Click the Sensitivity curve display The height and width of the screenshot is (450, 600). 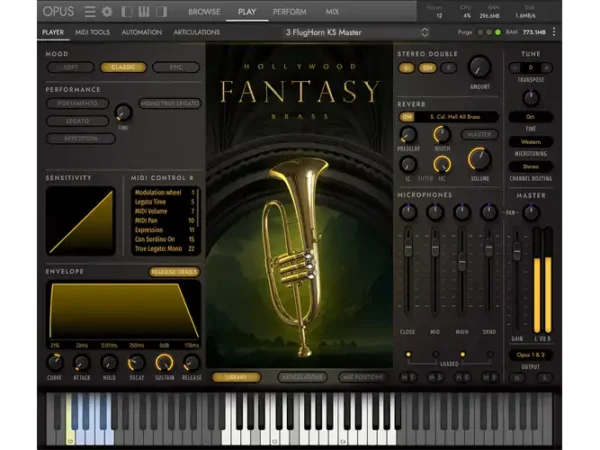point(80,221)
